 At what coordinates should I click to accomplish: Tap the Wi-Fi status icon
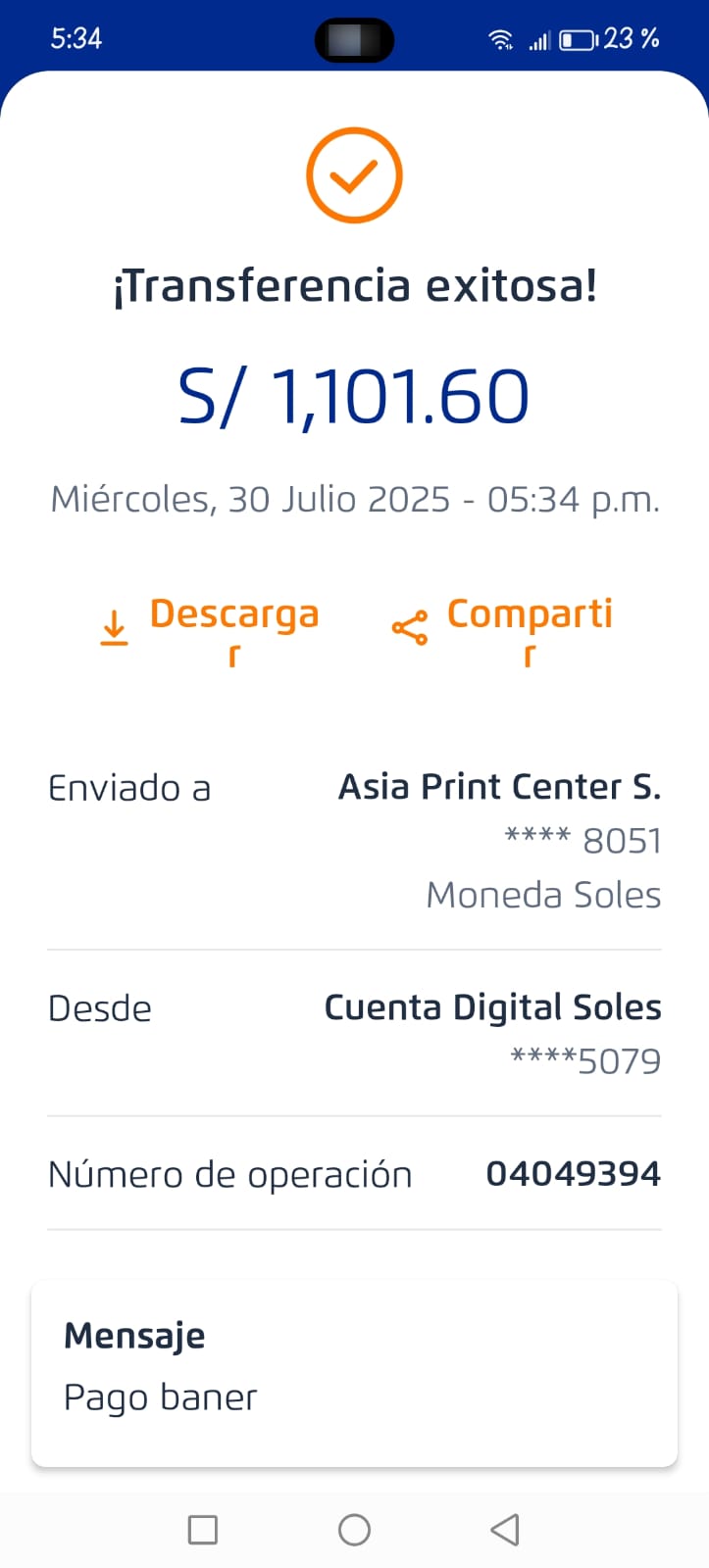(x=501, y=39)
